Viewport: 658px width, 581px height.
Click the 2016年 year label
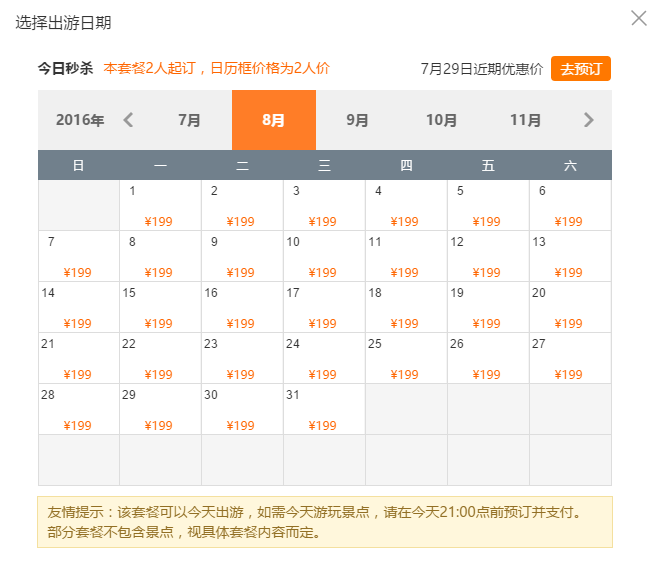pyautogui.click(x=80, y=120)
